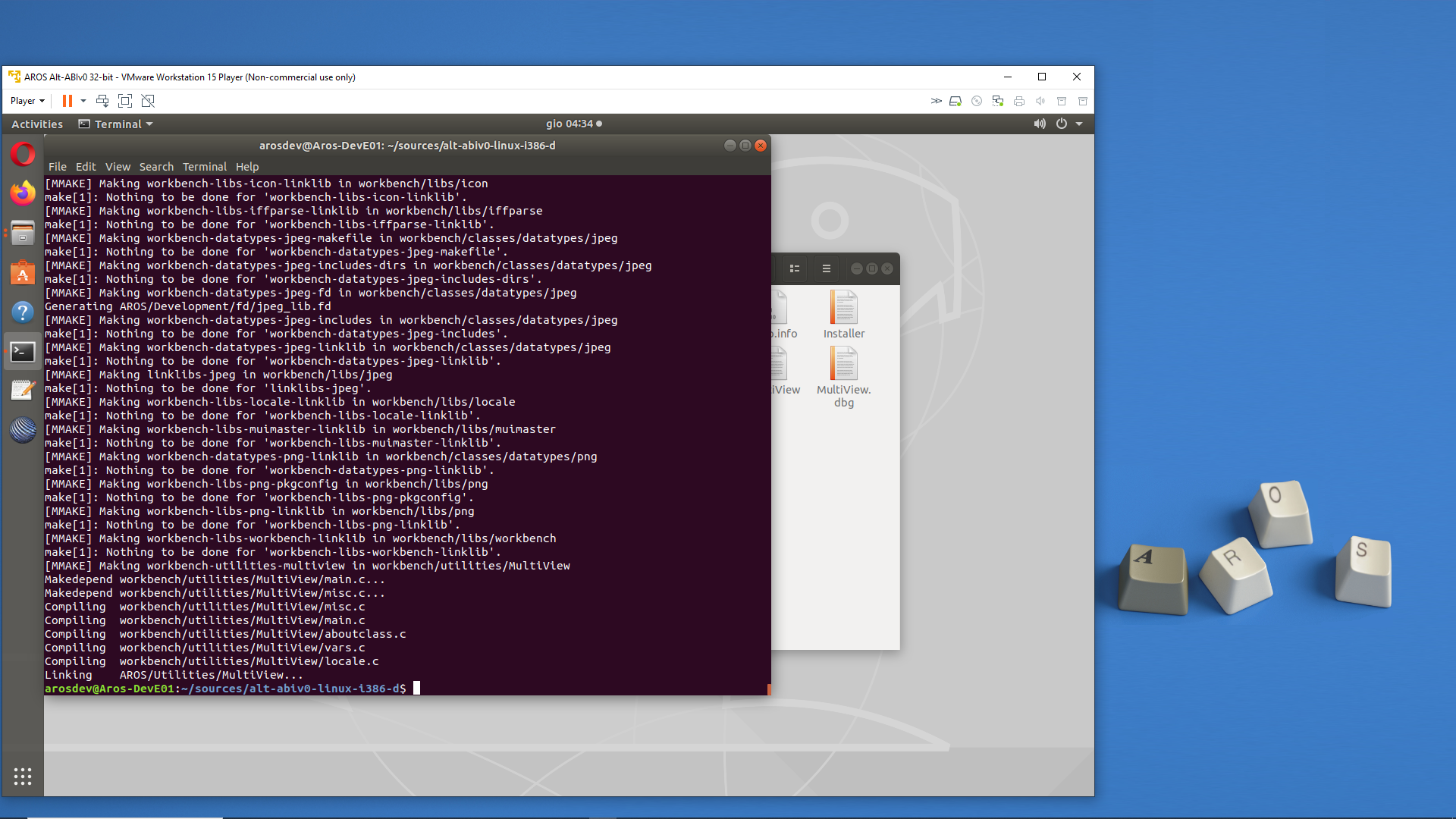This screenshot has width=1456, height=819.
Task: Click the 'Linking AROS/Utilities/MultiView...' line
Action: coord(174,675)
